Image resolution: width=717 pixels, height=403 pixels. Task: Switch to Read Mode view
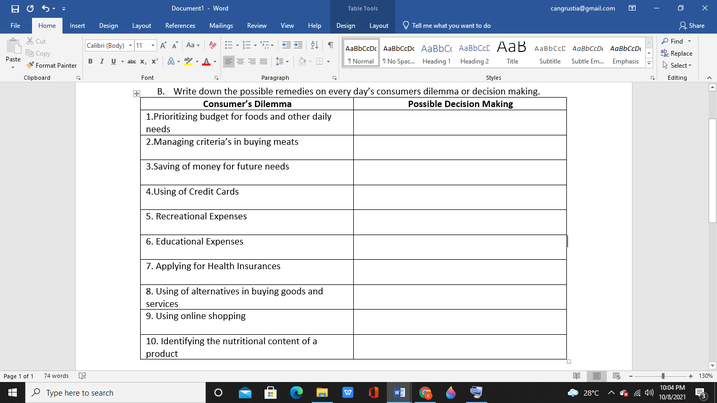(x=577, y=376)
